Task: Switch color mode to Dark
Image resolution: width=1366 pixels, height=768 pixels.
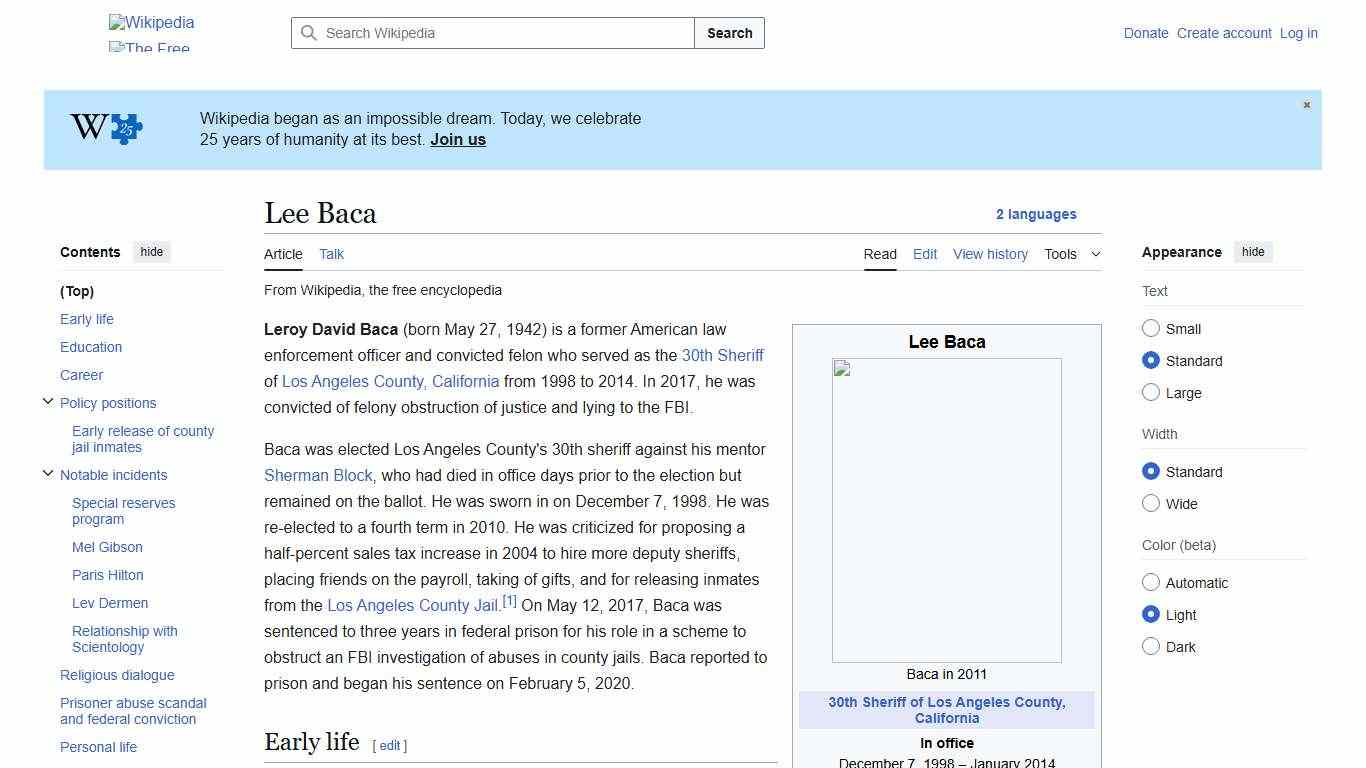Action: point(1151,646)
